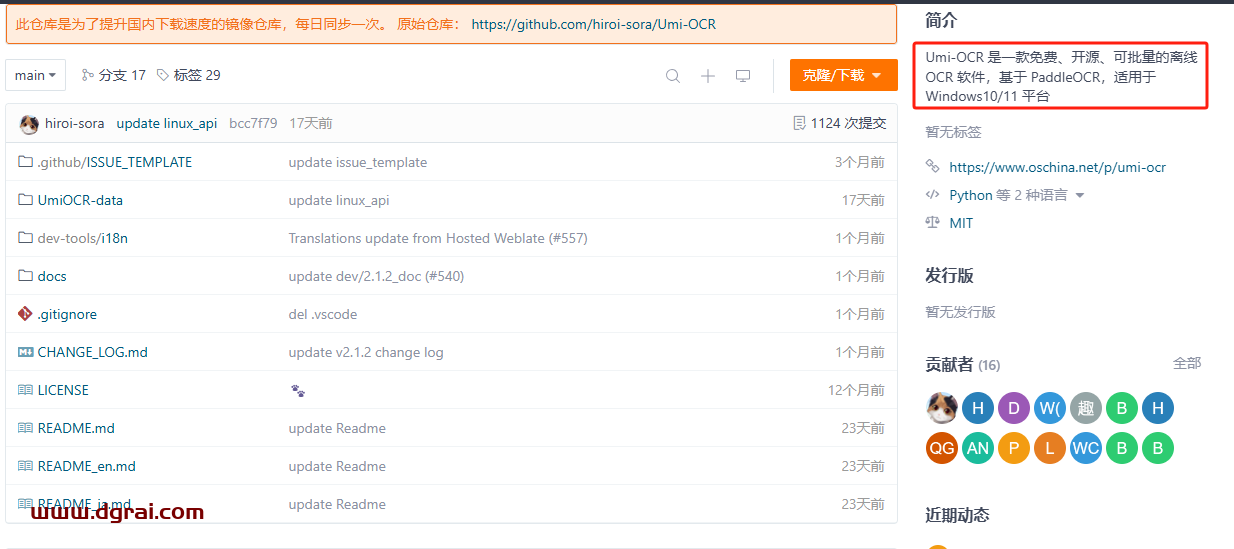The height and width of the screenshot is (549, 1234).
Task: Open commit update dev/2.1.2_doc (#540)
Action: [376, 276]
